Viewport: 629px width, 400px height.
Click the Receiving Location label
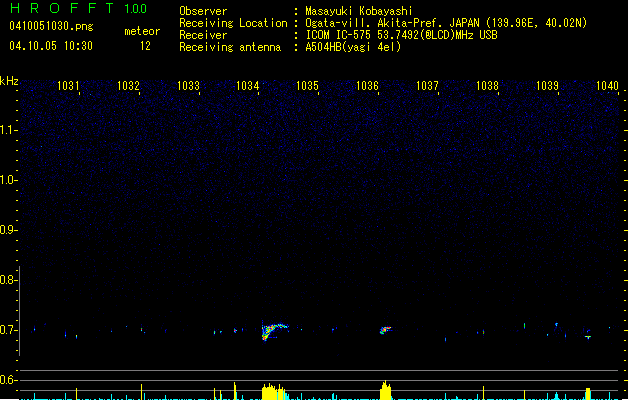pos(233,23)
